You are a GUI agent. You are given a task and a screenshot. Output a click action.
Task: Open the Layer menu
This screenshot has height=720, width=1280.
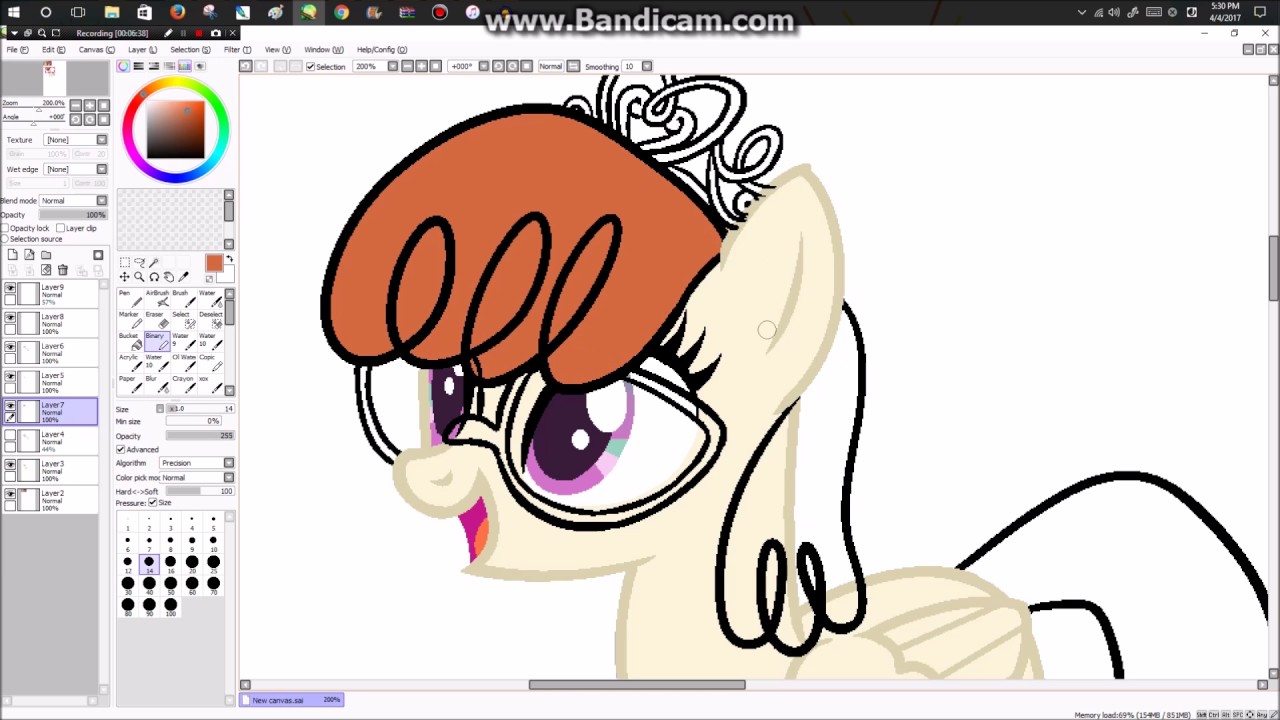142,50
